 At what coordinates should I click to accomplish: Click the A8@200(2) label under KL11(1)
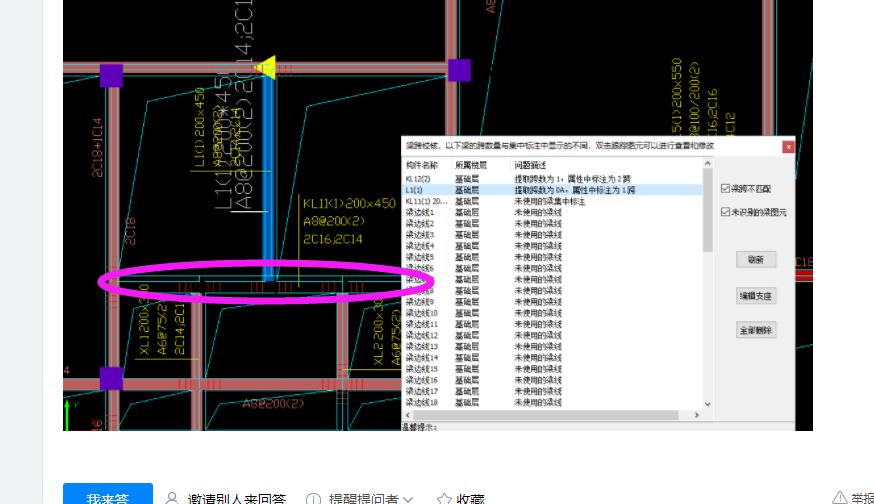[334, 221]
